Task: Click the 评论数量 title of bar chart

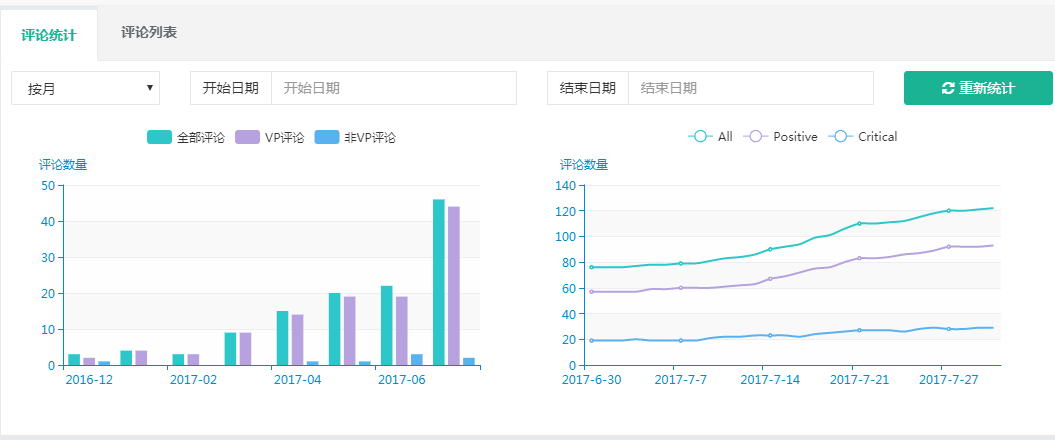Action: tap(63, 164)
